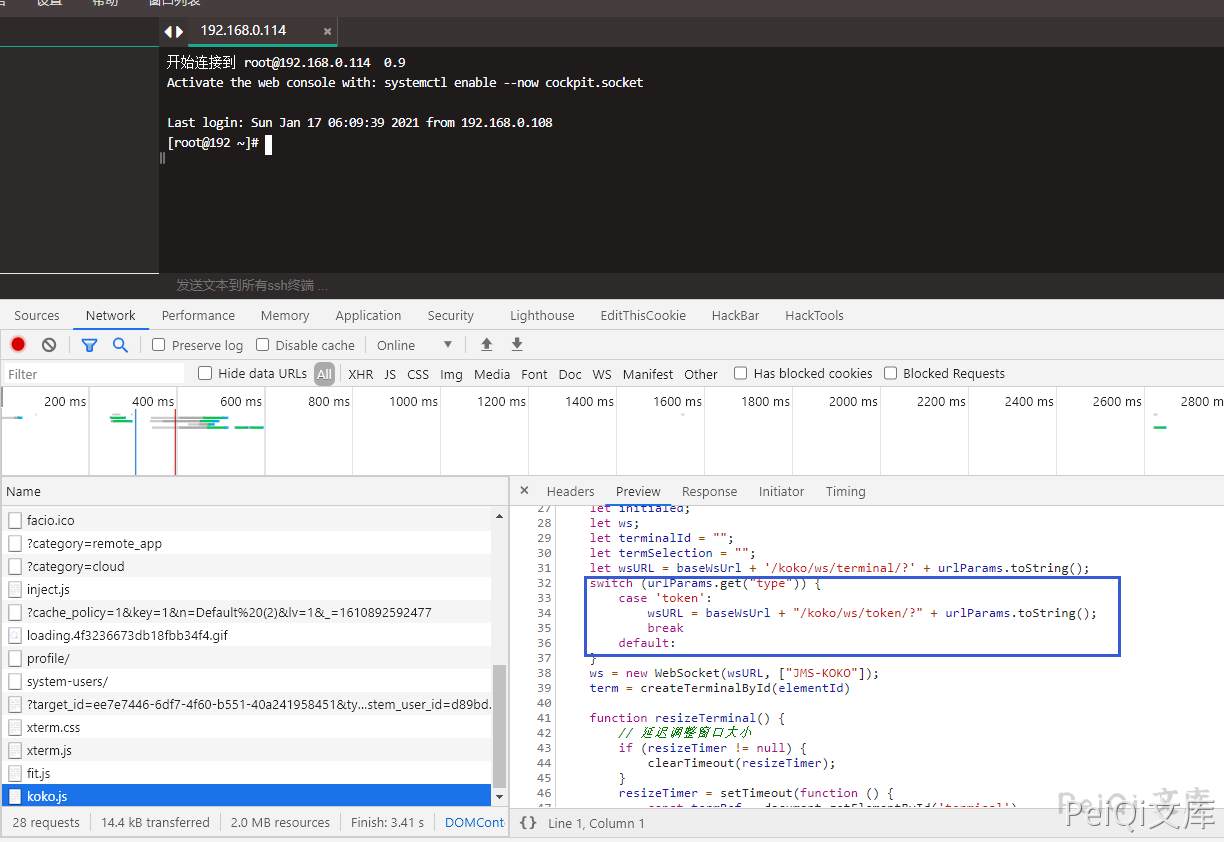This screenshot has height=842, width=1224.
Task: Pretty print code using the braces icon
Action: click(x=528, y=822)
